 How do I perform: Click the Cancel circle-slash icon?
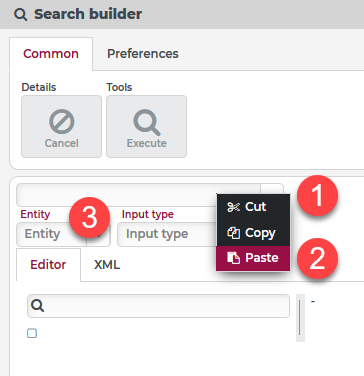click(x=61, y=122)
